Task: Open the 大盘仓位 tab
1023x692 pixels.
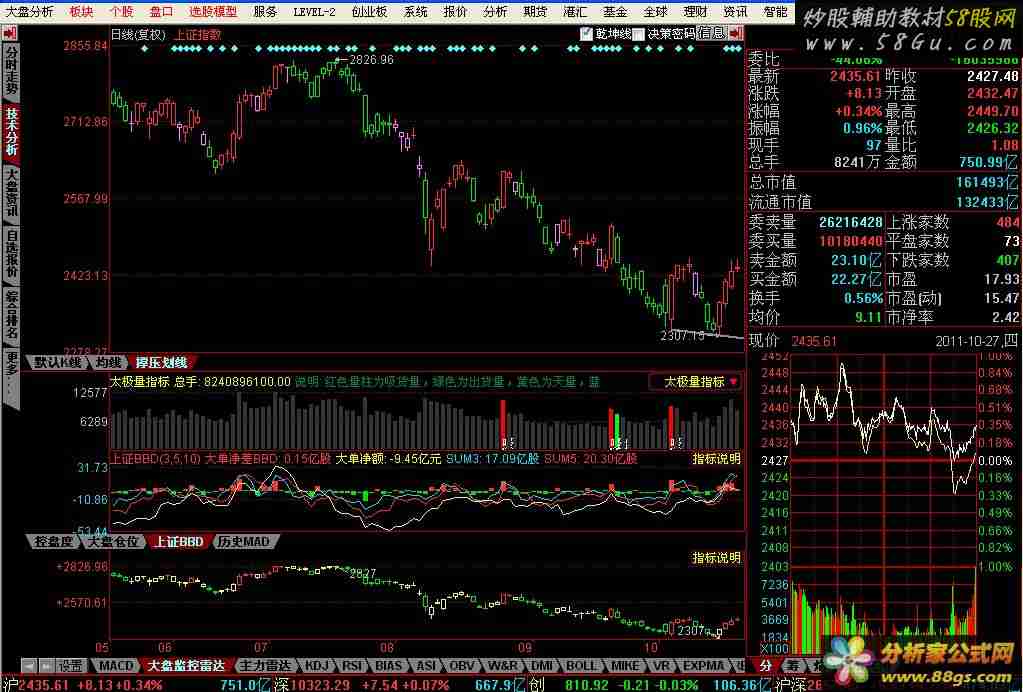Action: click(113, 541)
